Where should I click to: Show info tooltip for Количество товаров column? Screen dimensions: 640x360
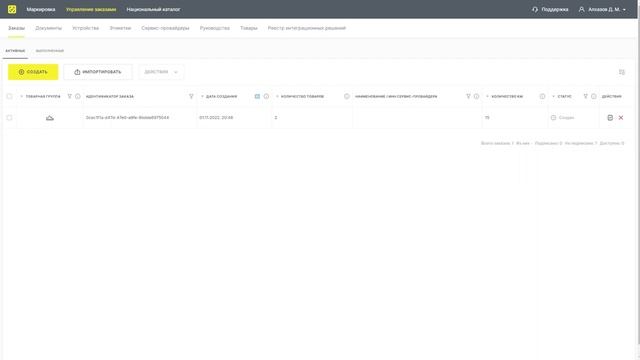point(347,96)
